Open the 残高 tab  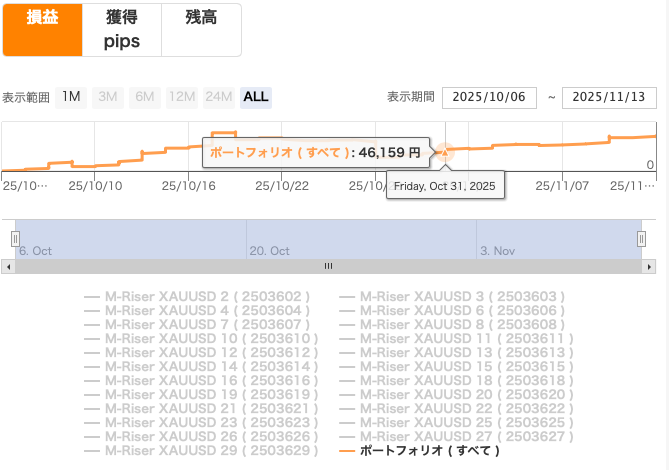pyautogui.click(x=200, y=18)
